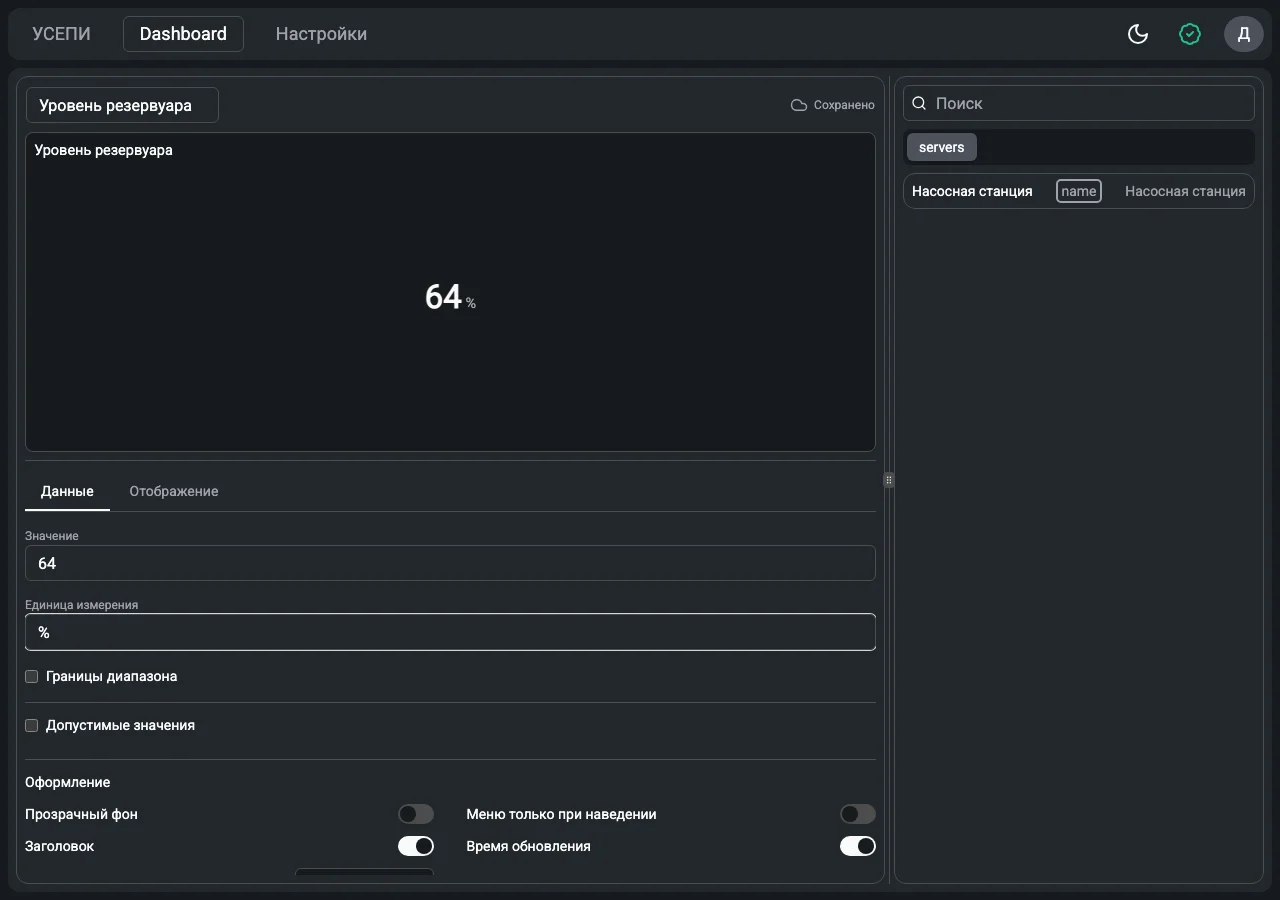Image resolution: width=1280 pixels, height=900 pixels.
Task: Open the Настройки menu item
Action: click(x=321, y=34)
